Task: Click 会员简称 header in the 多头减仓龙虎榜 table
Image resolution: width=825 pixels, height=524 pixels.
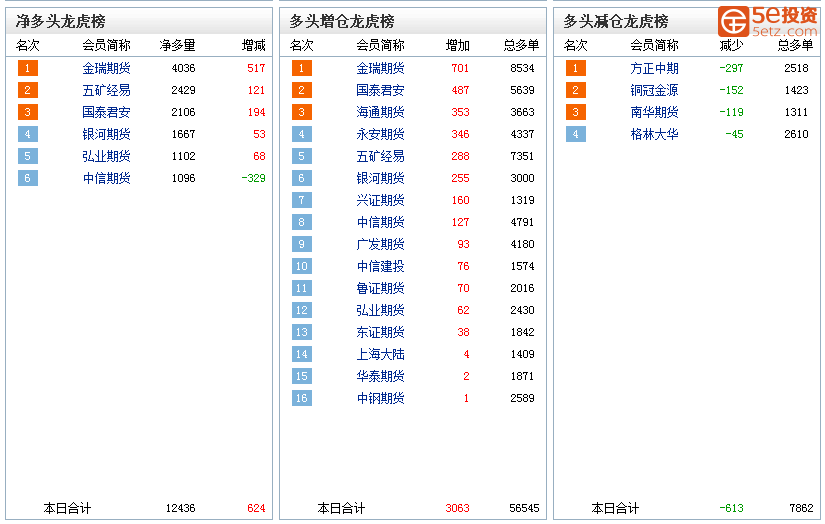Action: [x=655, y=46]
